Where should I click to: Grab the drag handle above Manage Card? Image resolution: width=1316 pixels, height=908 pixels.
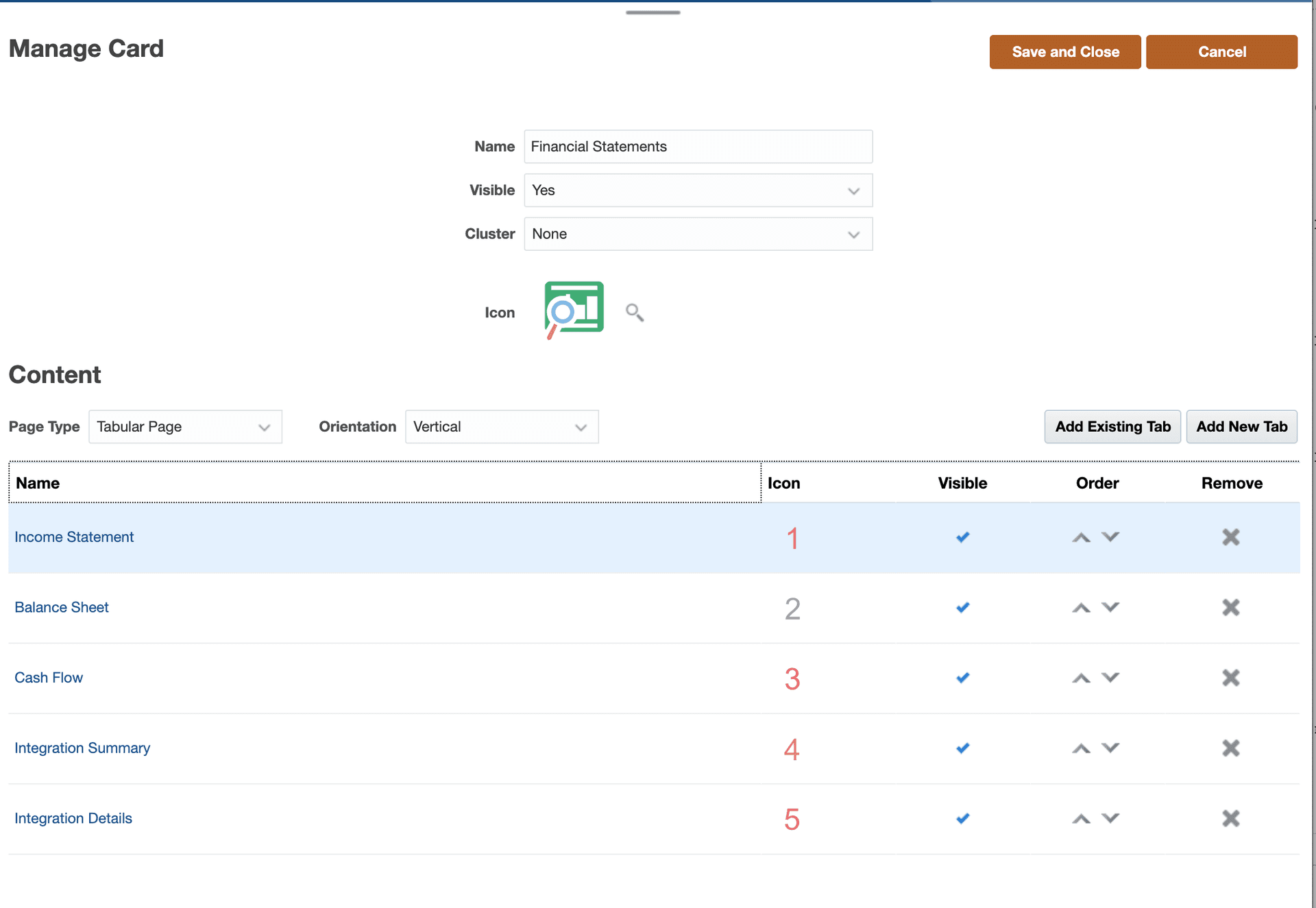(653, 12)
